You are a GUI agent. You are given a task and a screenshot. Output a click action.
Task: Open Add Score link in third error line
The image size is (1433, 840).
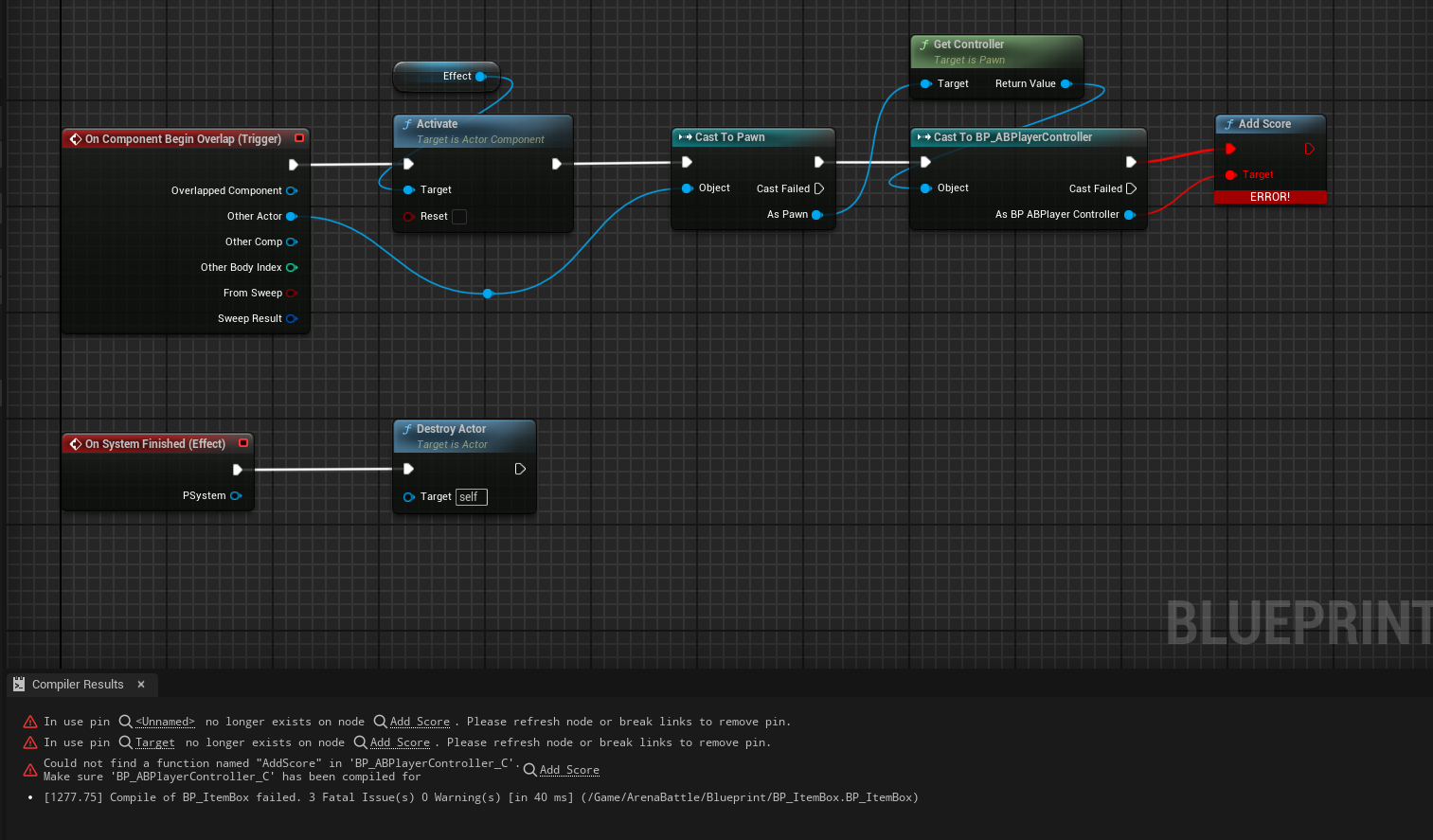pyautogui.click(x=569, y=770)
